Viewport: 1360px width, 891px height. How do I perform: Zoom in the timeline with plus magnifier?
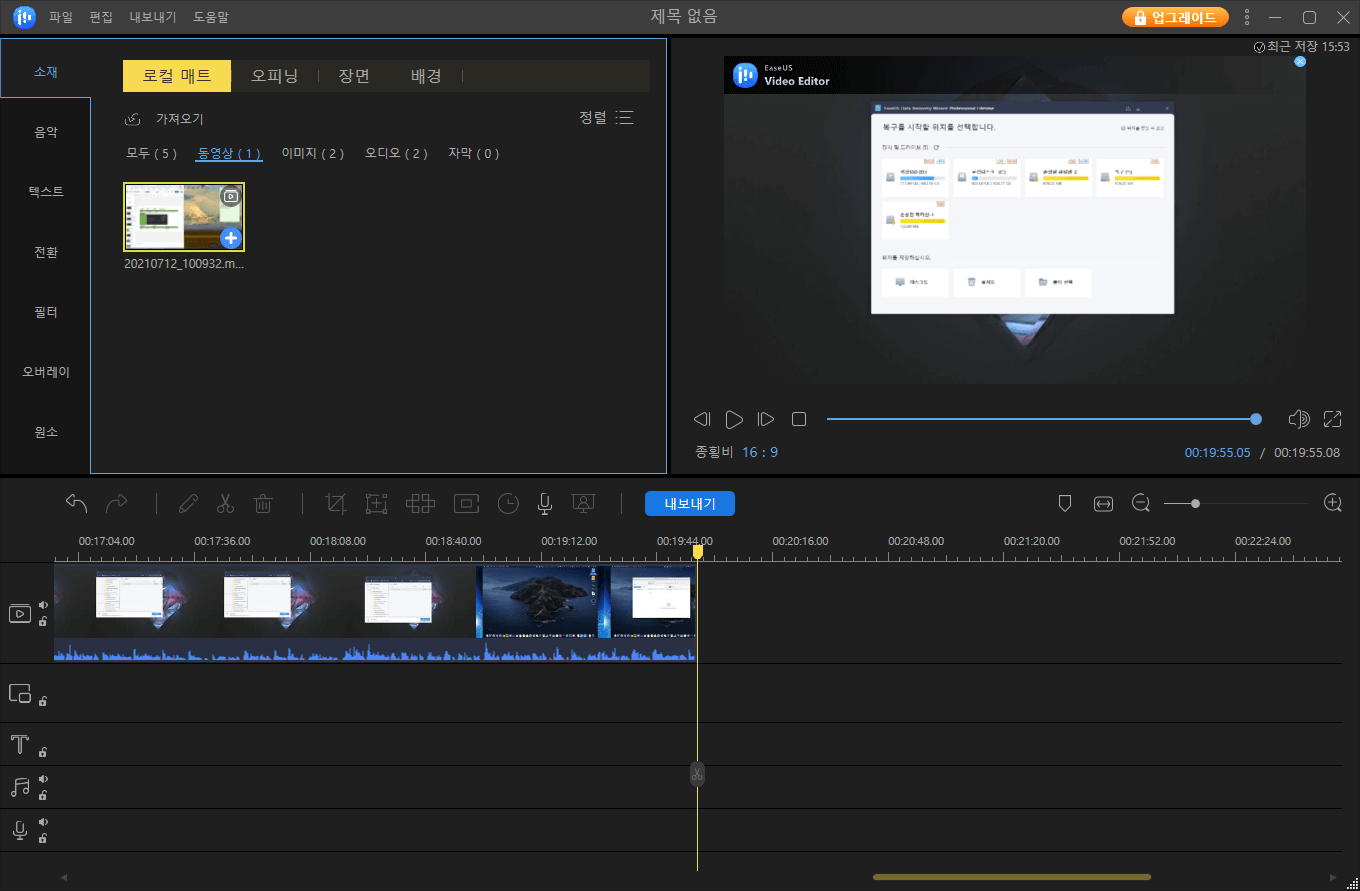[1332, 503]
